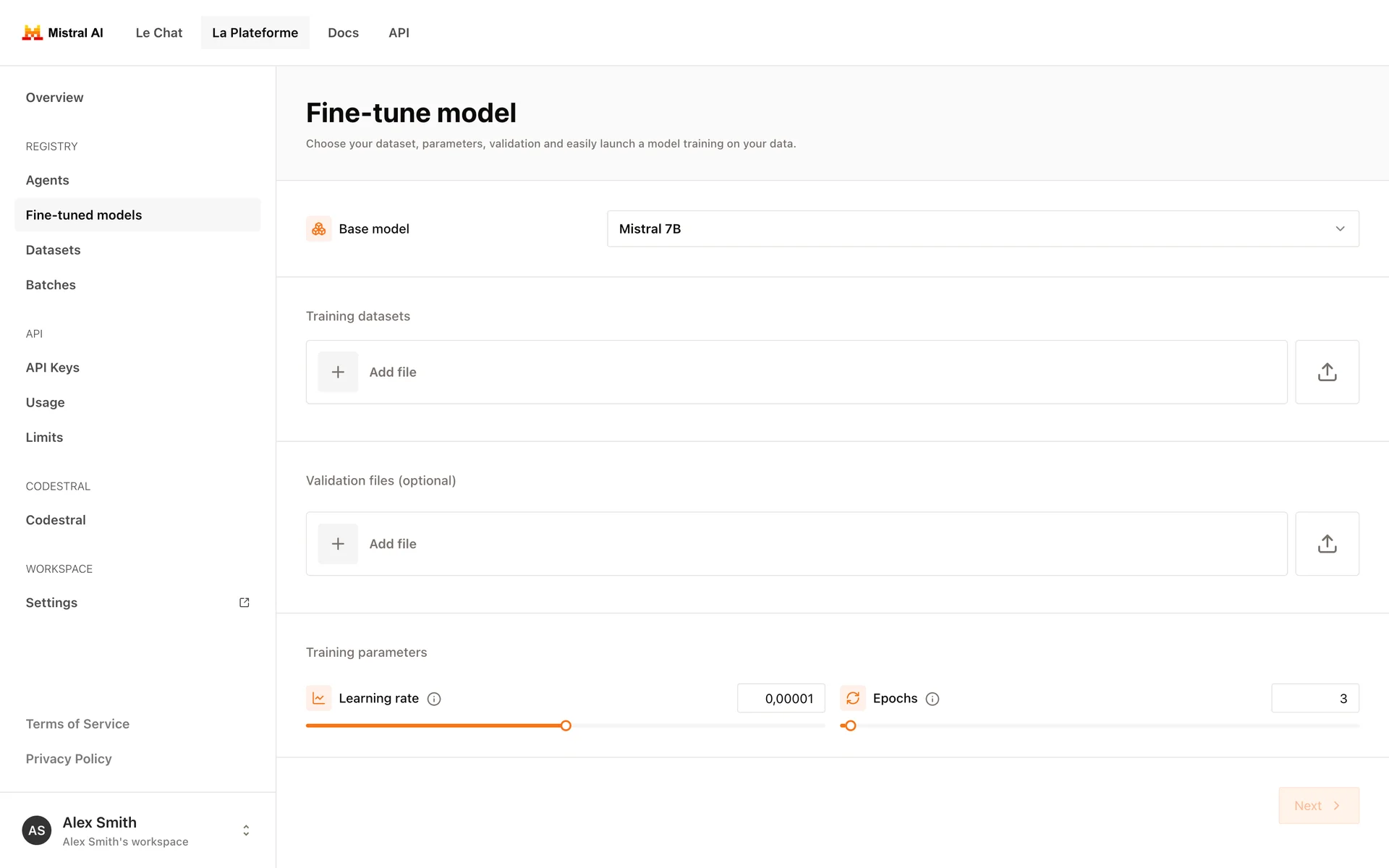Image resolution: width=1389 pixels, height=868 pixels.
Task: Click the Learning rate info icon
Action: 434,699
